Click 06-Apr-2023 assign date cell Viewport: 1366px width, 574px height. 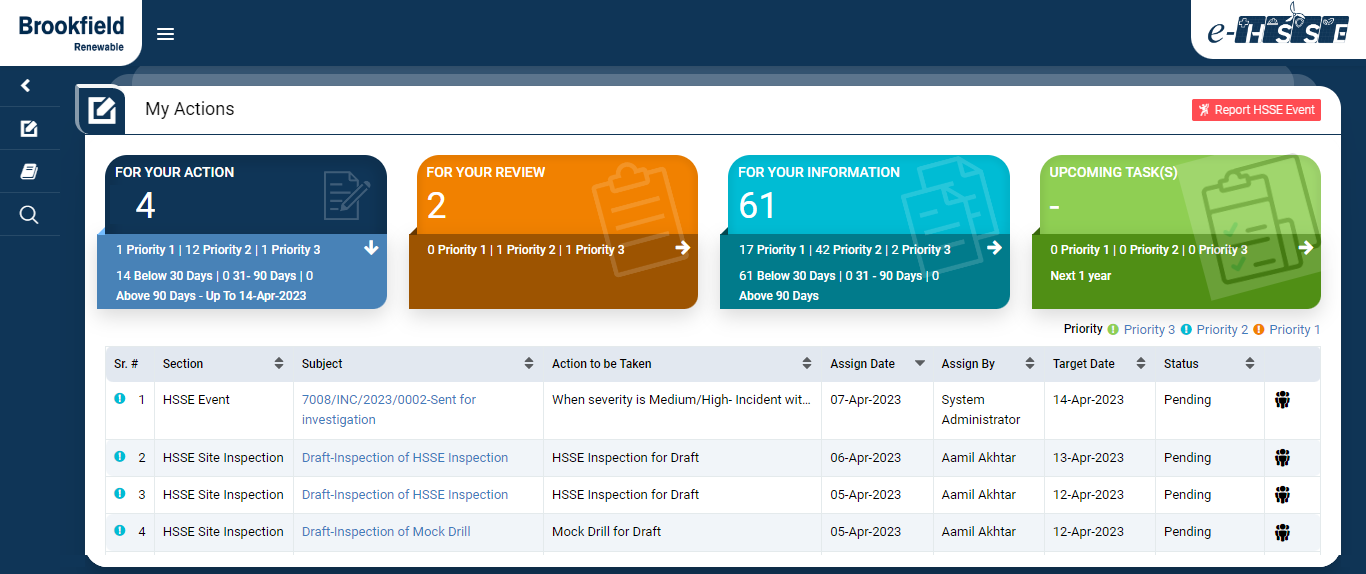866,458
